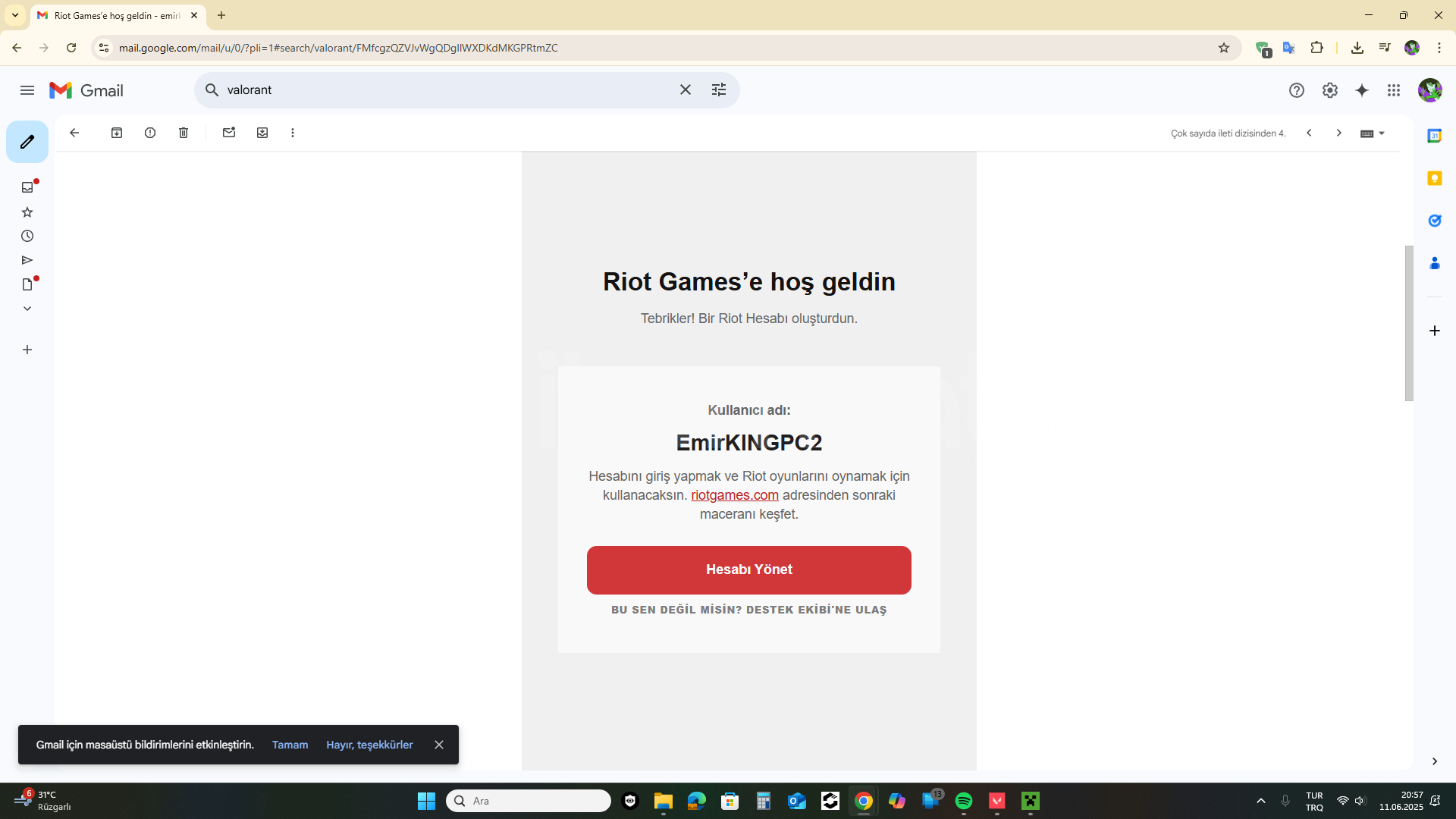
Task: Open input tools keyboard dropdown
Action: click(x=1373, y=133)
